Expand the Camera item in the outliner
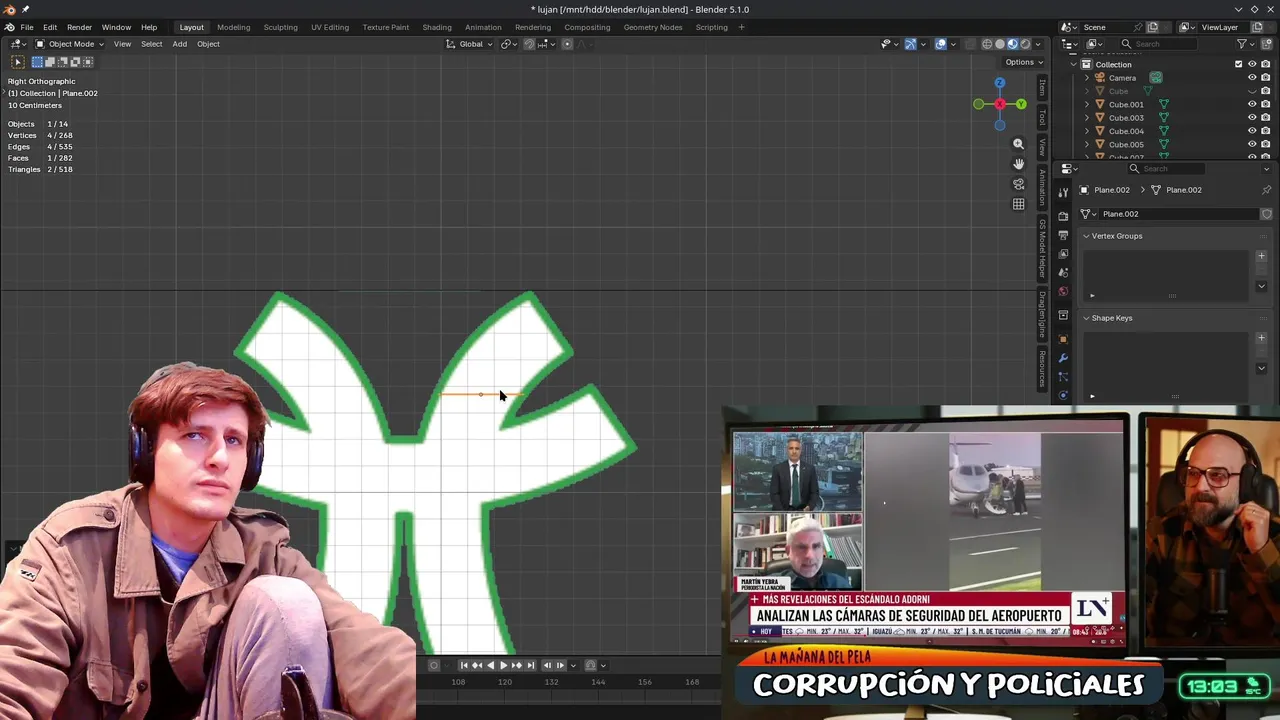This screenshot has height=720, width=1280. click(1087, 78)
